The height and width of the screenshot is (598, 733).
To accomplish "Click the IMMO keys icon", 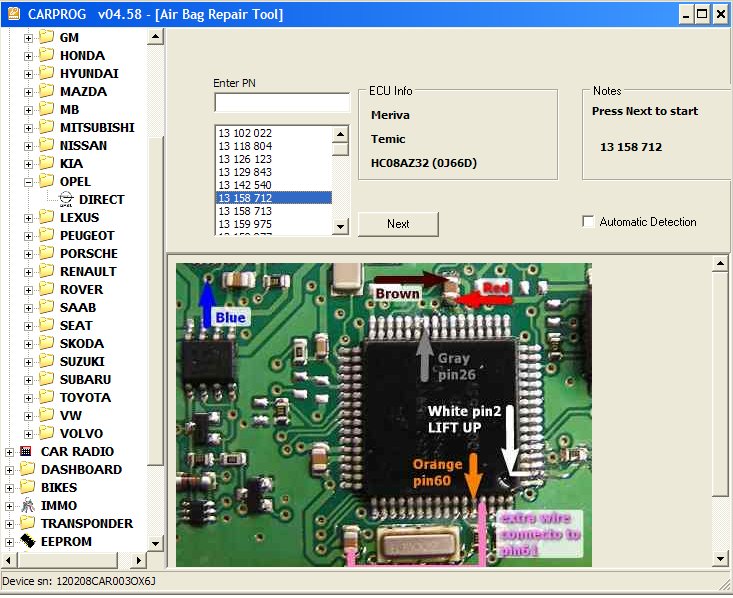I will 28,505.
